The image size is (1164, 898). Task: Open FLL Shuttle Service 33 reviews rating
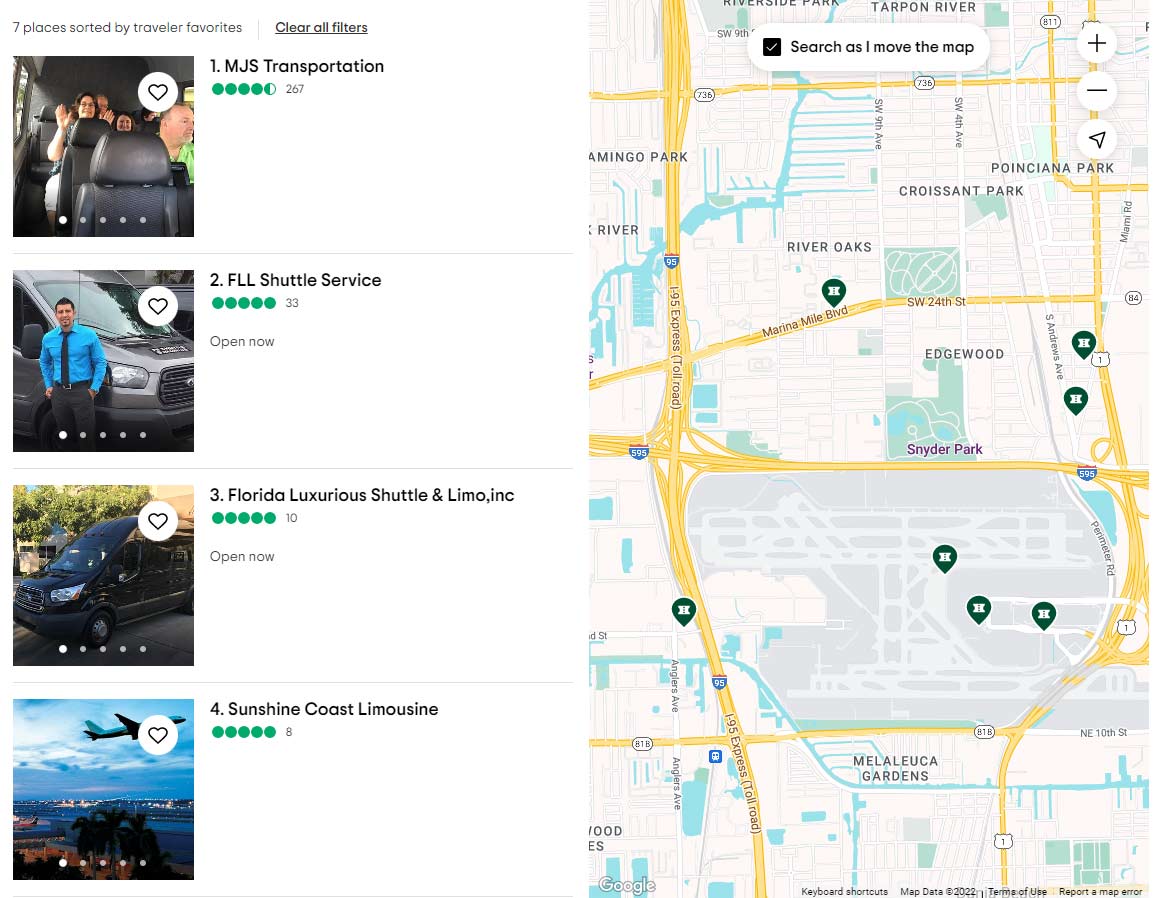pyautogui.click(x=255, y=303)
